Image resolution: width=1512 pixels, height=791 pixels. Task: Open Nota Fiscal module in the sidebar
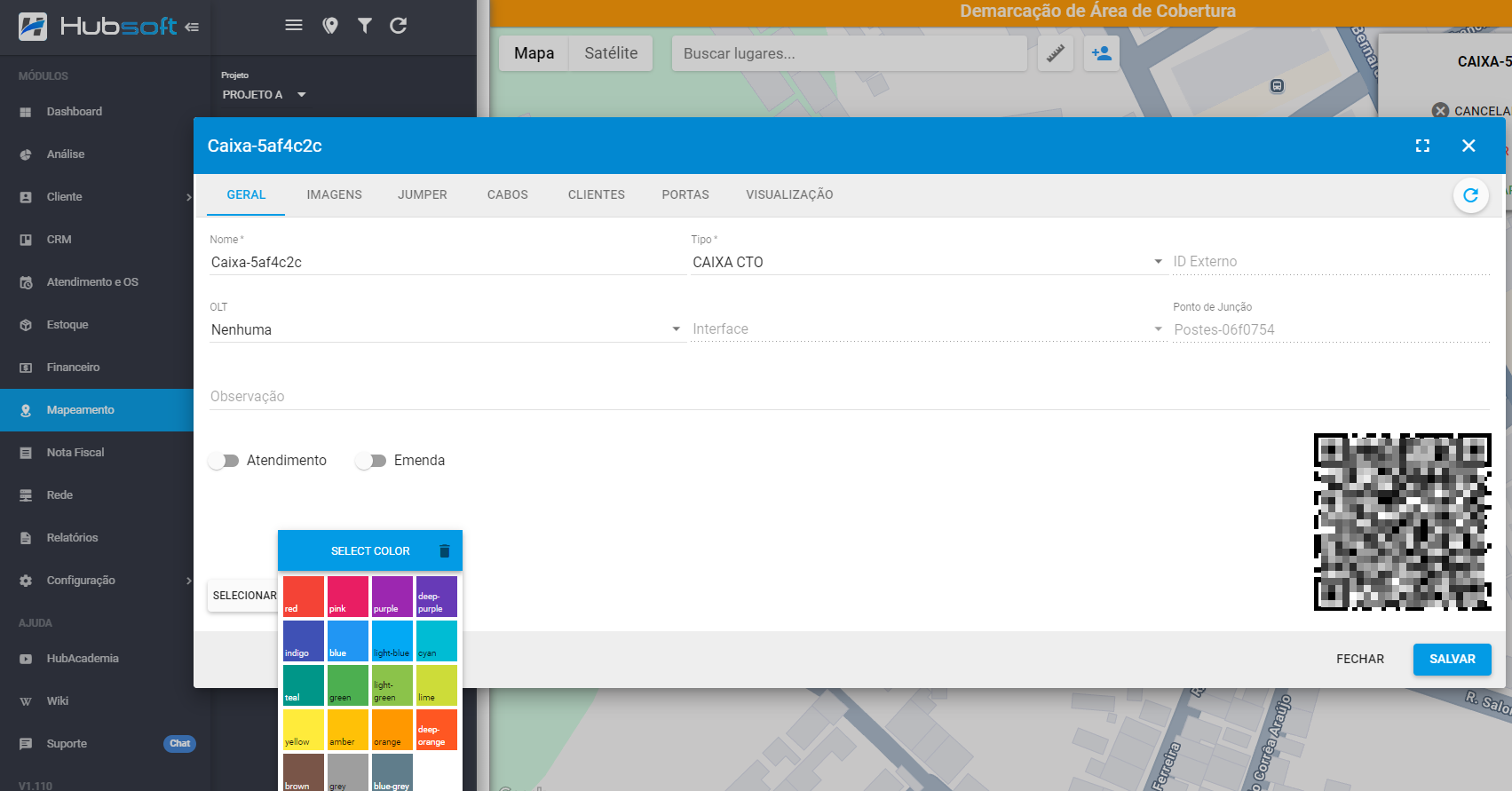[x=97, y=453]
